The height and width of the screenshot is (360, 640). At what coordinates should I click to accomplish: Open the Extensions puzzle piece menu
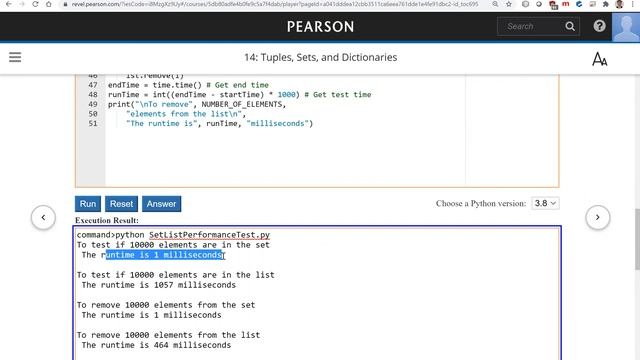(x=606, y=4)
